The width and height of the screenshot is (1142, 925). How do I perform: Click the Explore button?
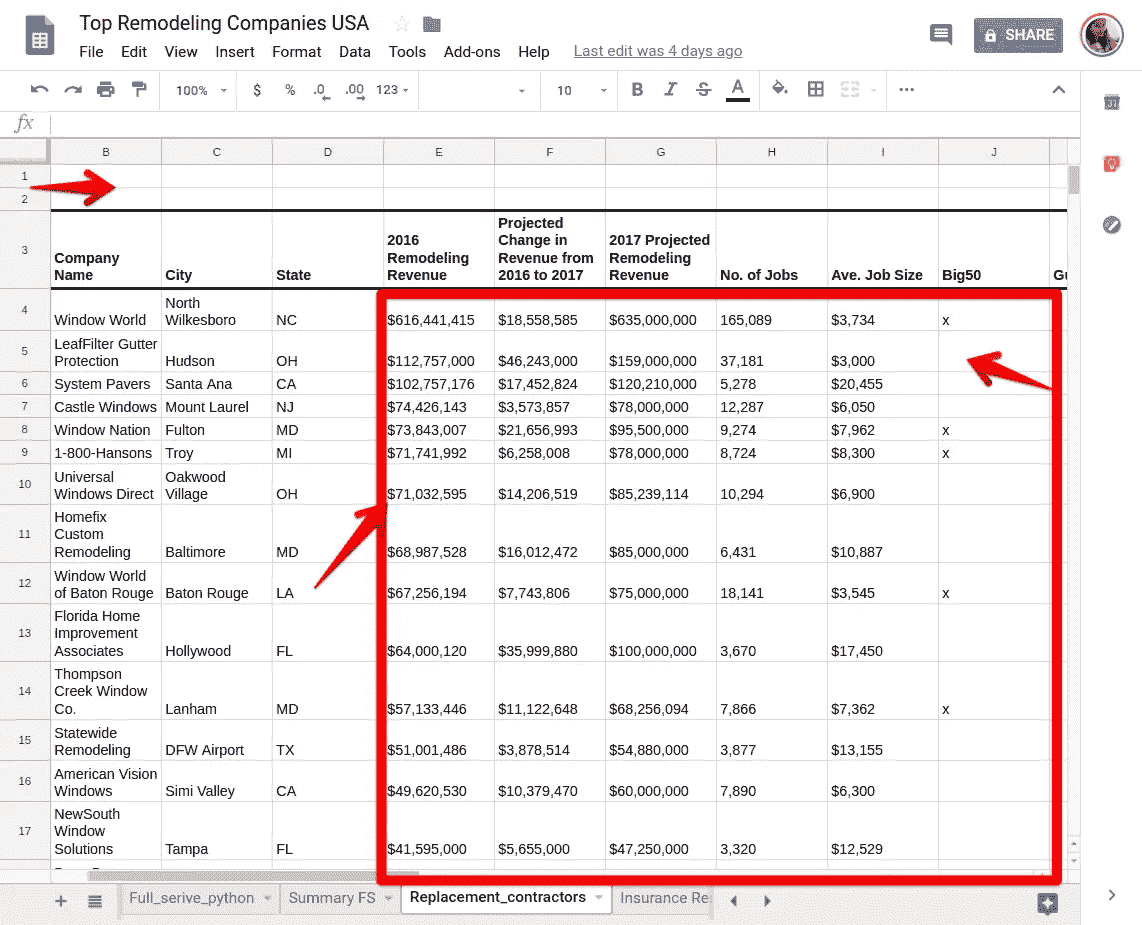point(1047,903)
